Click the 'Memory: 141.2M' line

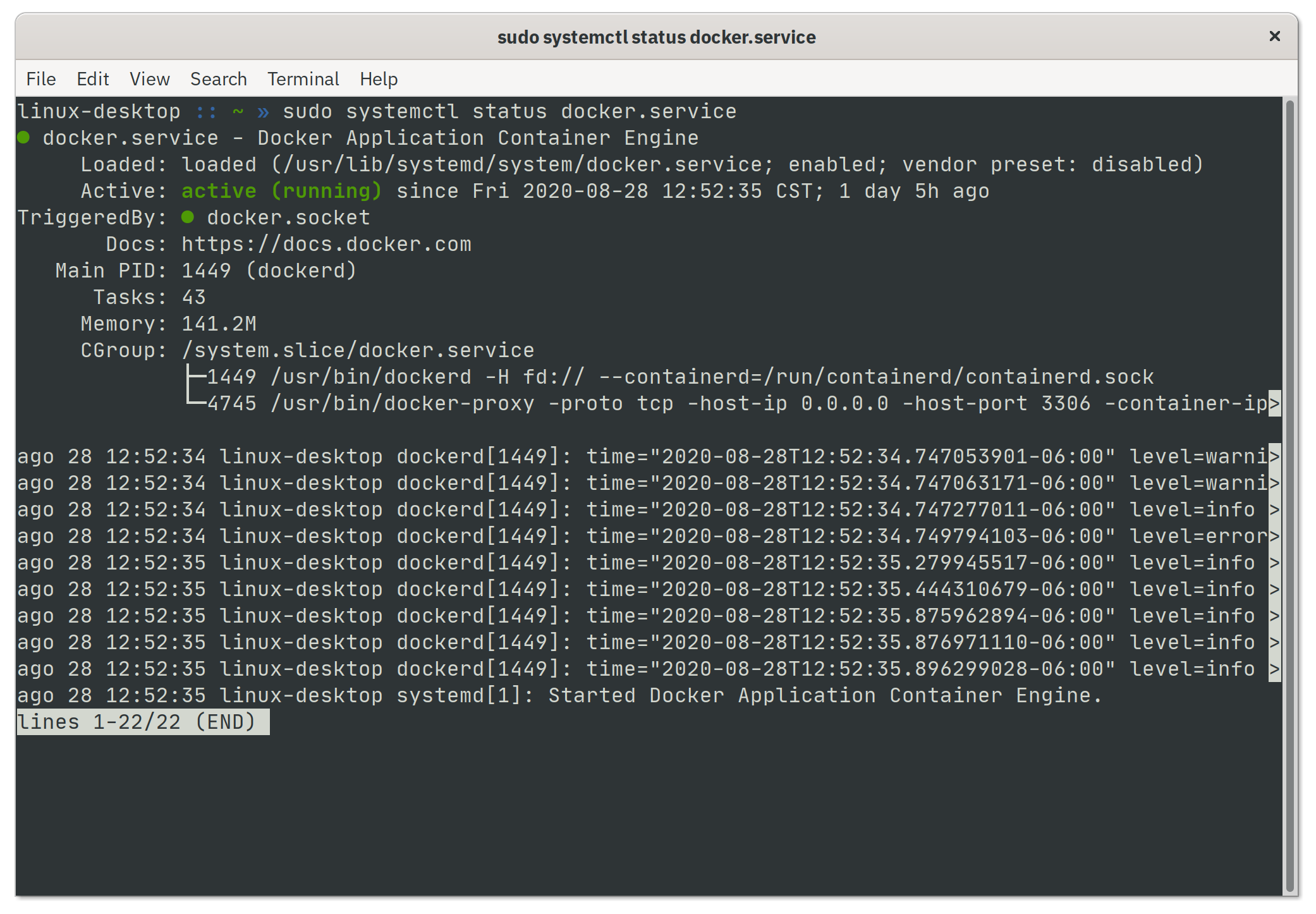[169, 324]
